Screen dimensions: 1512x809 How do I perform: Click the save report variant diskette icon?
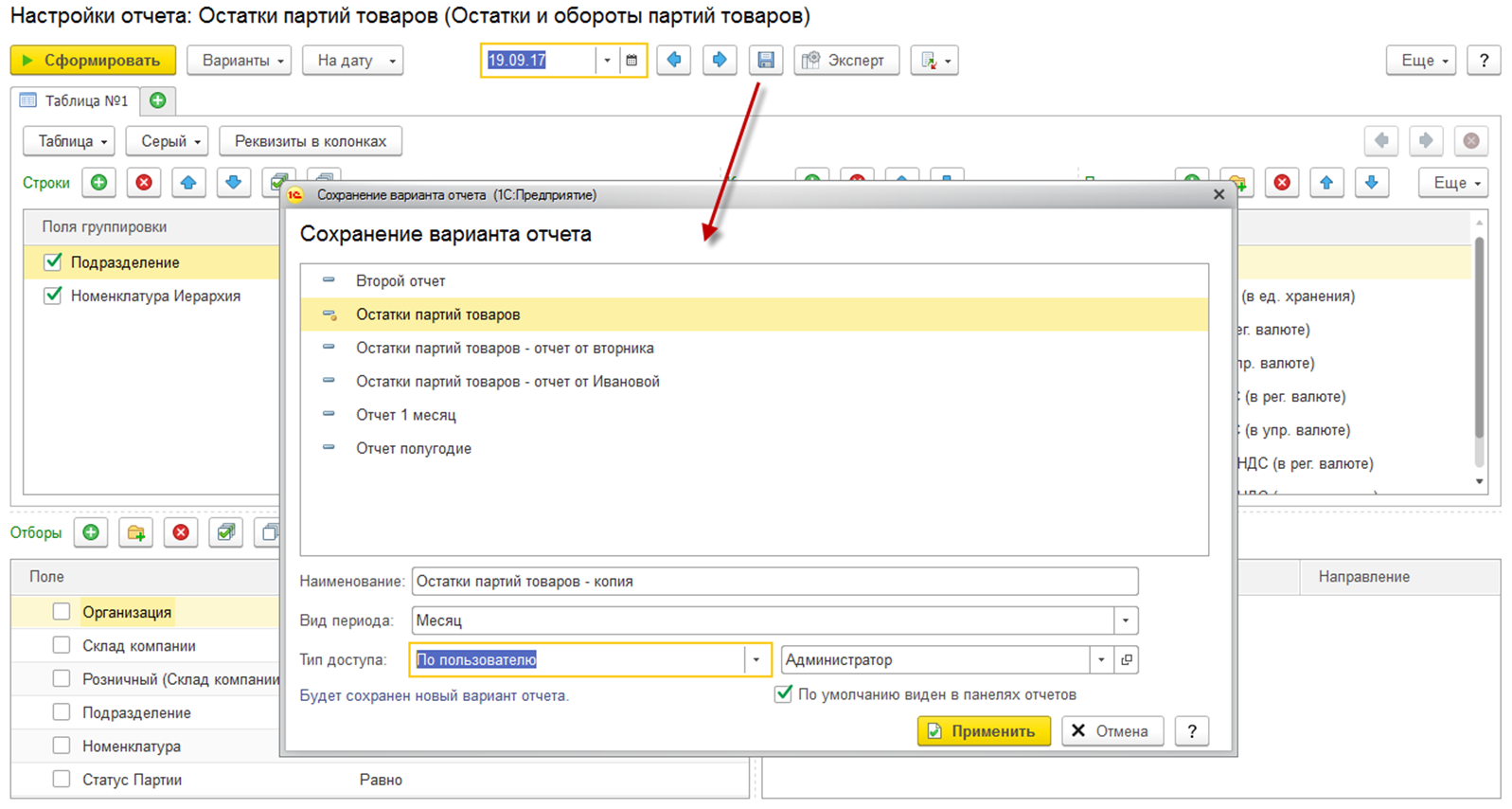(766, 61)
